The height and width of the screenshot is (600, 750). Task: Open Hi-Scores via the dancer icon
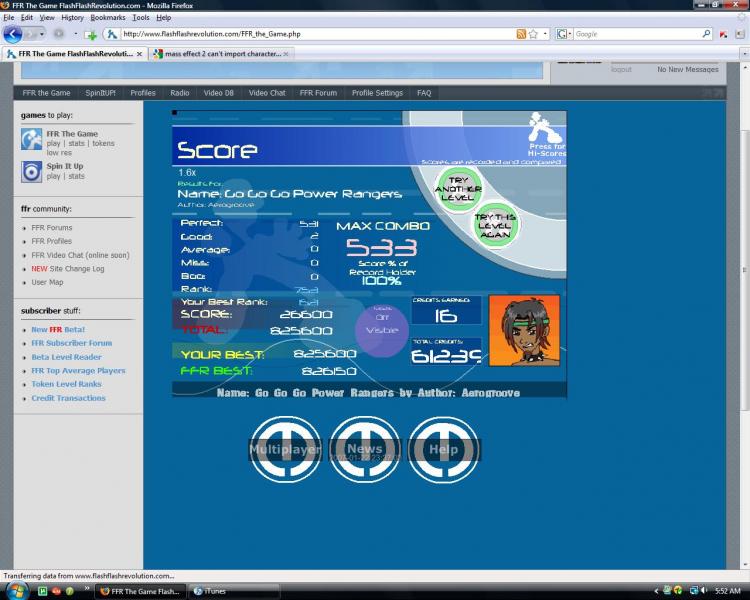click(546, 134)
